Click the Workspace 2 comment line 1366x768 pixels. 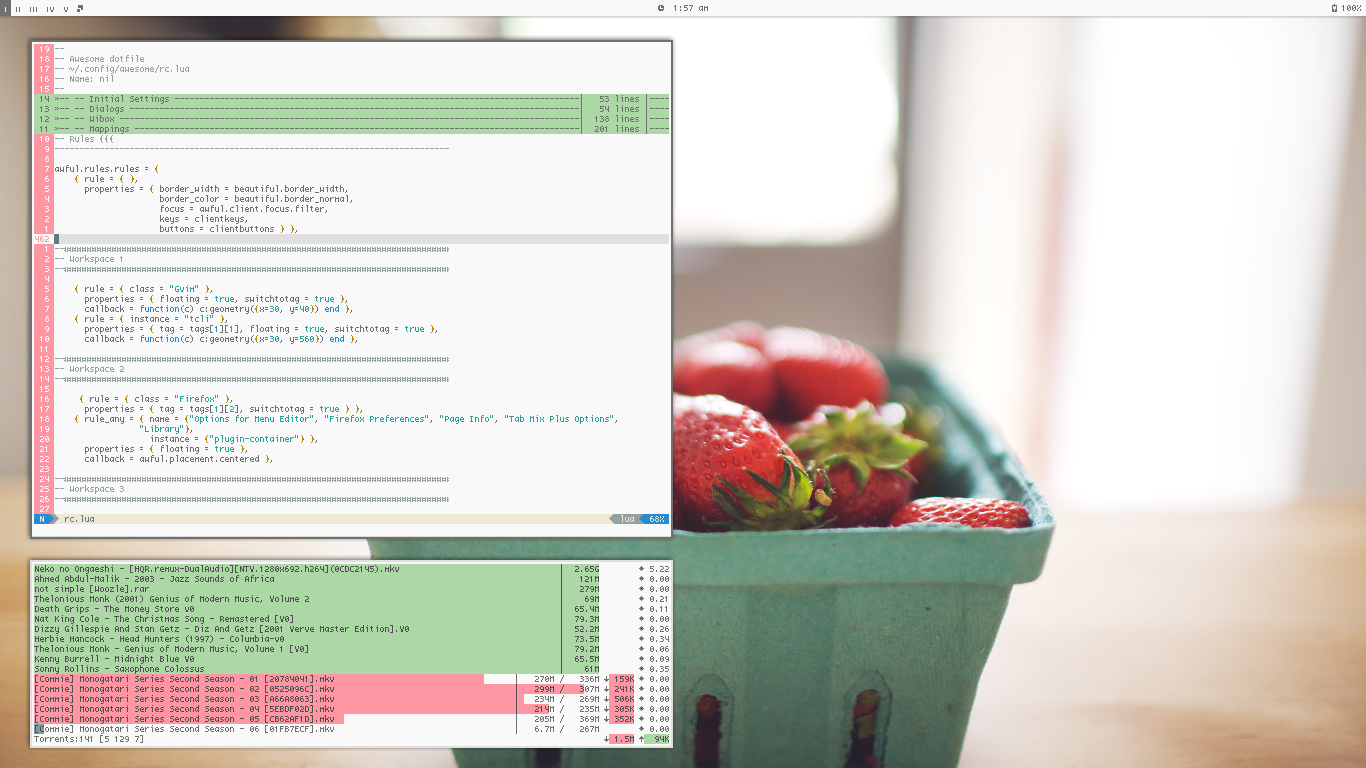89,369
